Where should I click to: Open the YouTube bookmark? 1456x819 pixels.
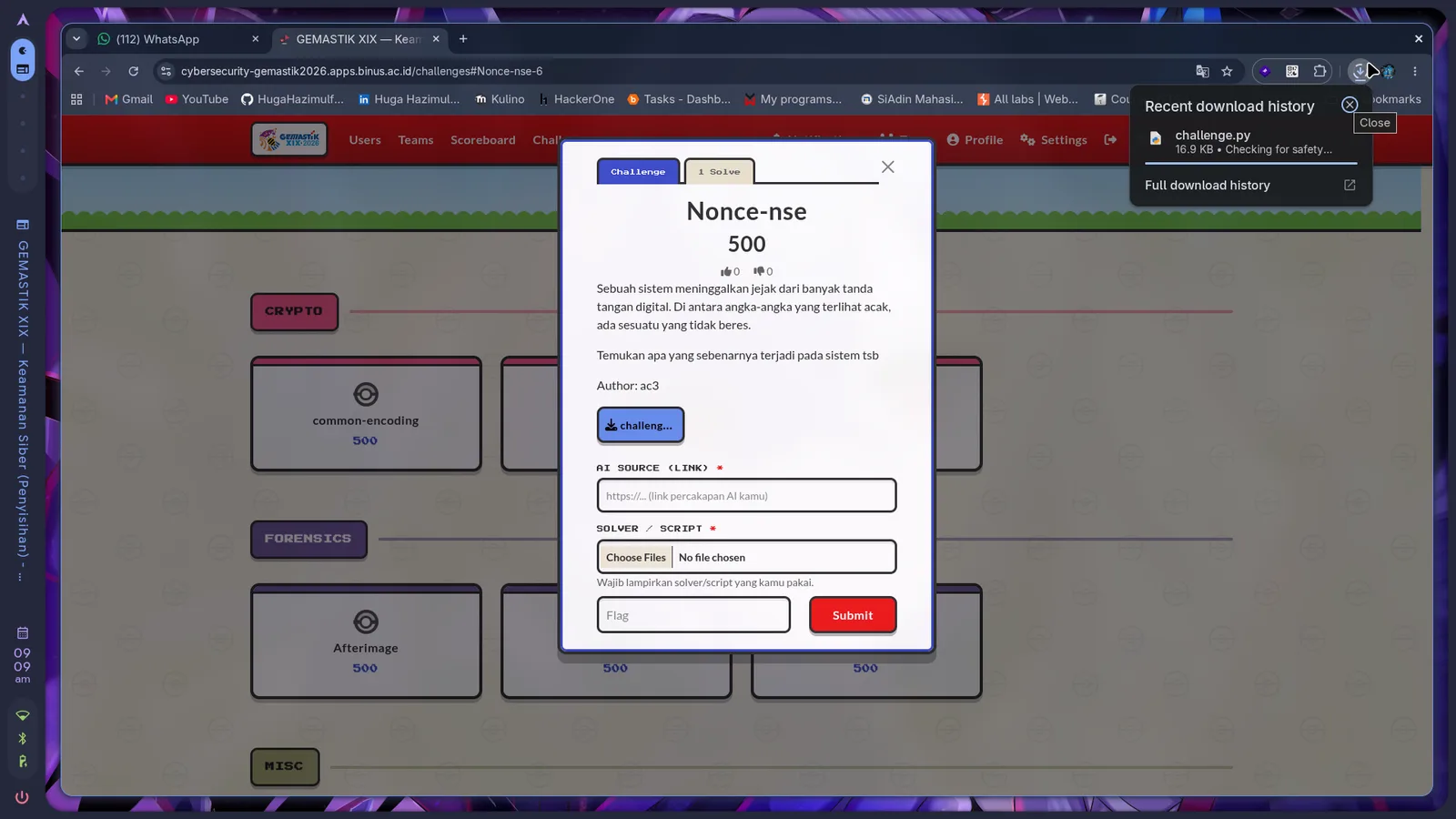click(x=197, y=99)
